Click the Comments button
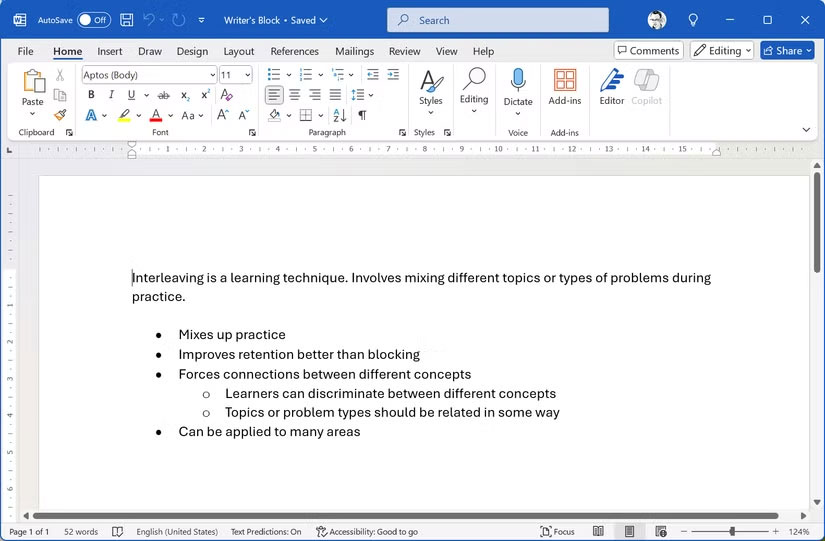 (648, 51)
